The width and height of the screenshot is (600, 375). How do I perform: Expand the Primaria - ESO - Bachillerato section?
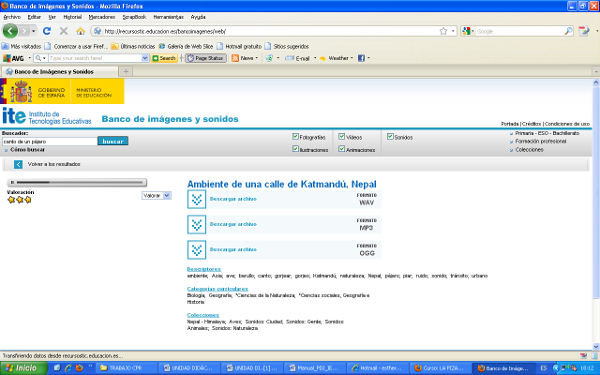click(x=545, y=133)
